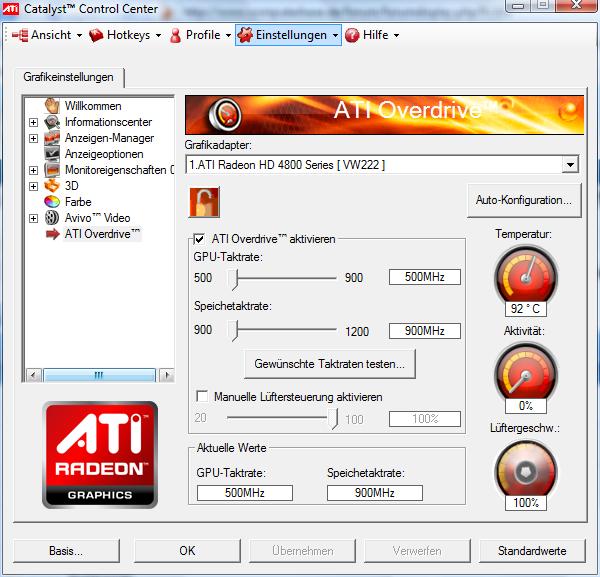Select Farbe in the tree
The width and height of the screenshot is (600, 577).
coord(78,202)
